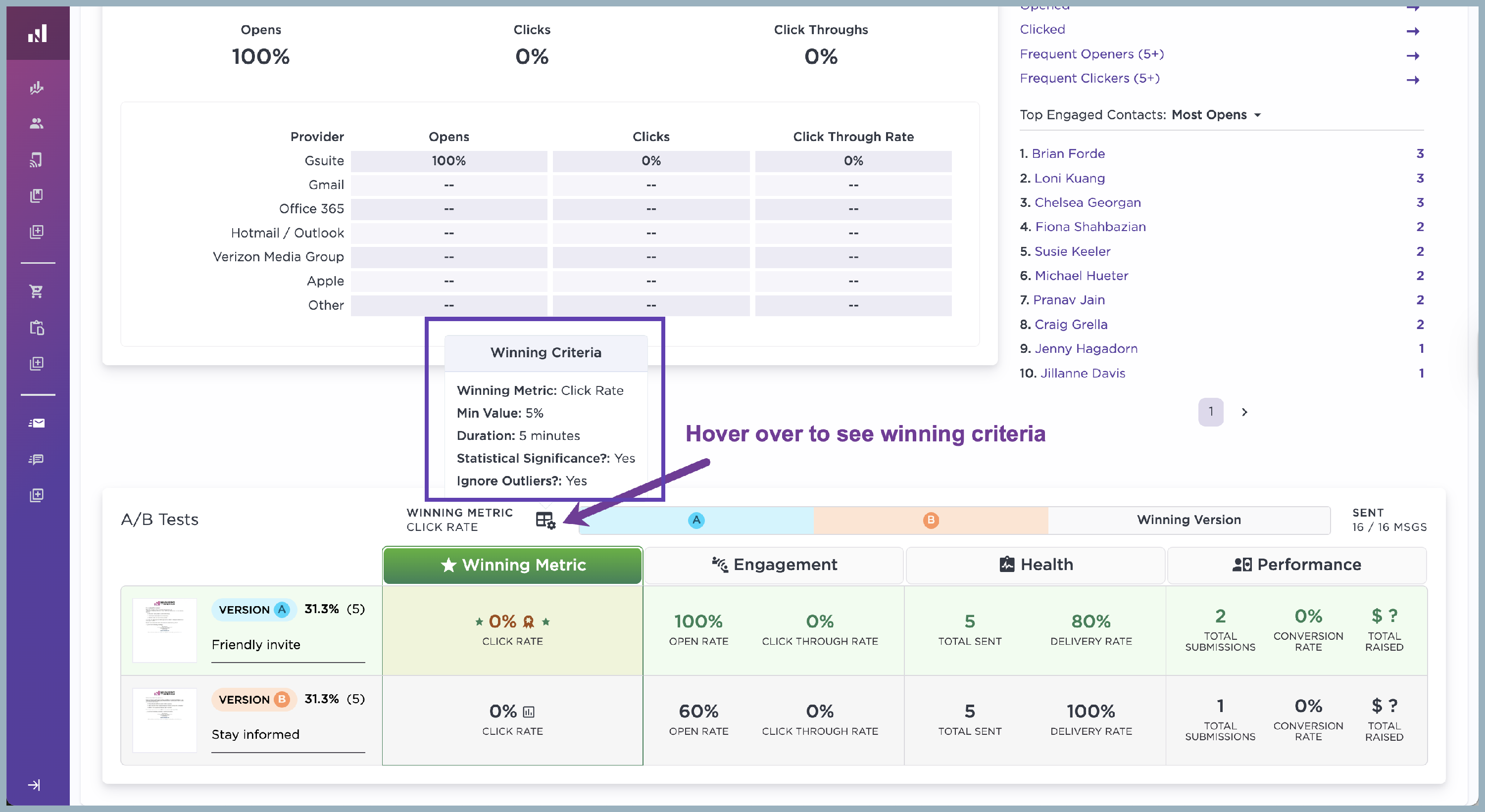This screenshot has width=1485, height=812.
Task: Click Version B click rate chart icon
Action: tap(529, 713)
